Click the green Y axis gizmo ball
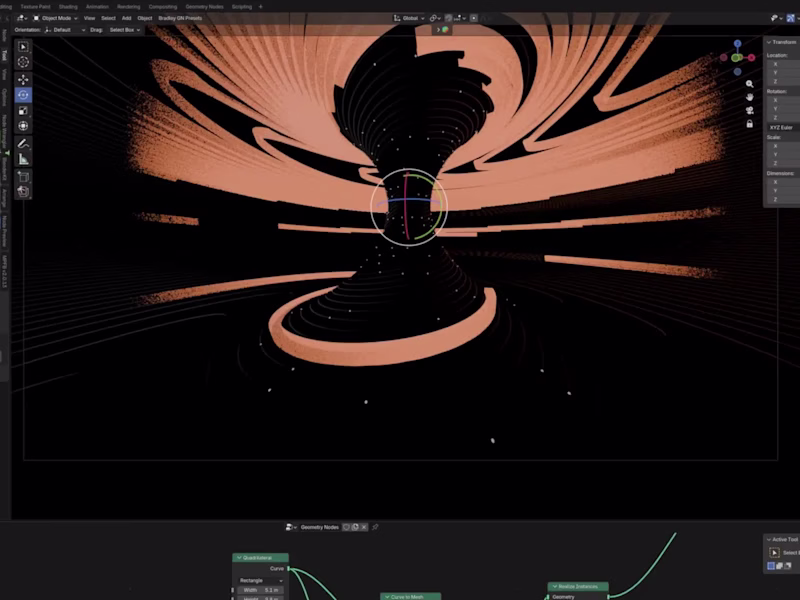Image resolution: width=800 pixels, height=600 pixels. pyautogui.click(x=736, y=58)
